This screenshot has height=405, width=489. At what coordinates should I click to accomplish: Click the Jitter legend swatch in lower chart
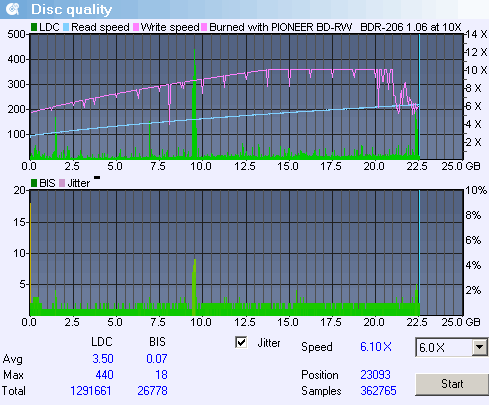point(62,183)
